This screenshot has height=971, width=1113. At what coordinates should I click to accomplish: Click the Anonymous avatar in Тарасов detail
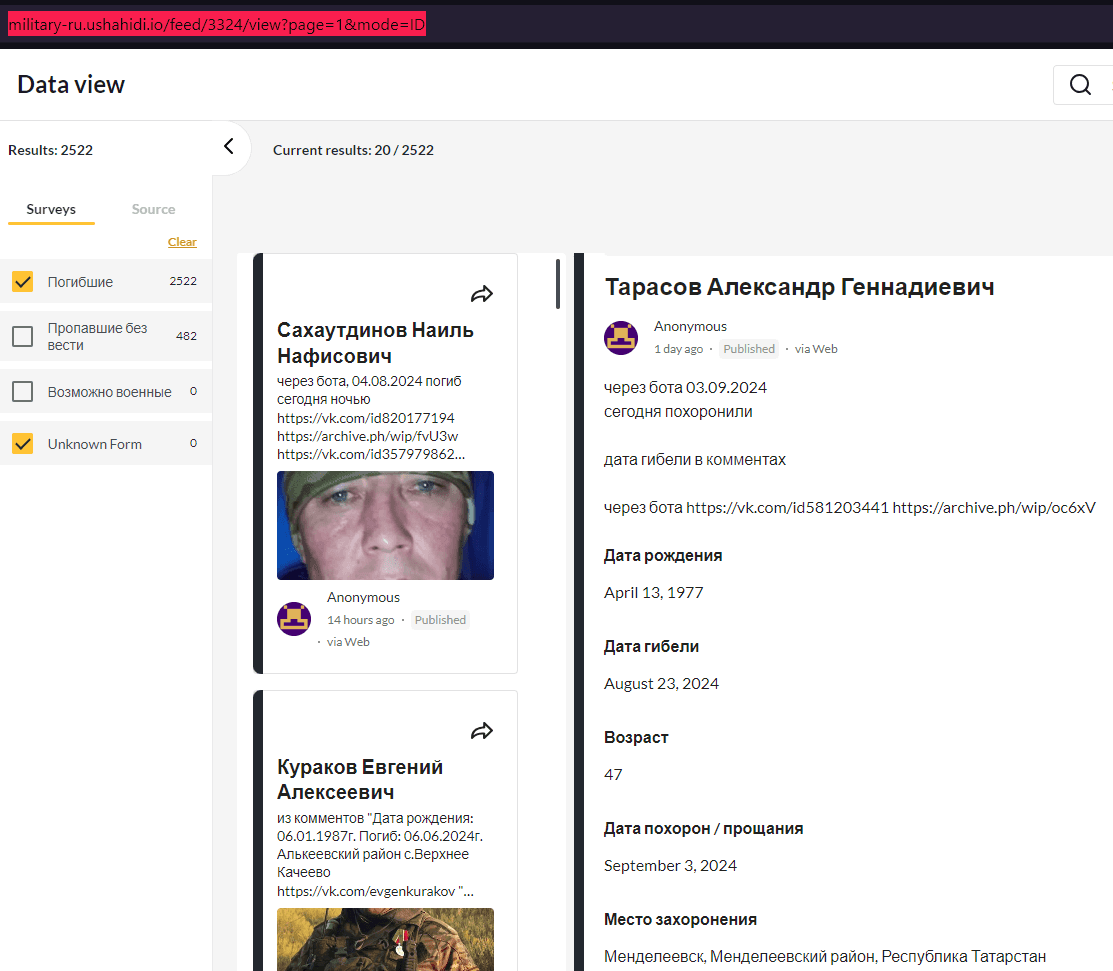[x=621, y=338]
